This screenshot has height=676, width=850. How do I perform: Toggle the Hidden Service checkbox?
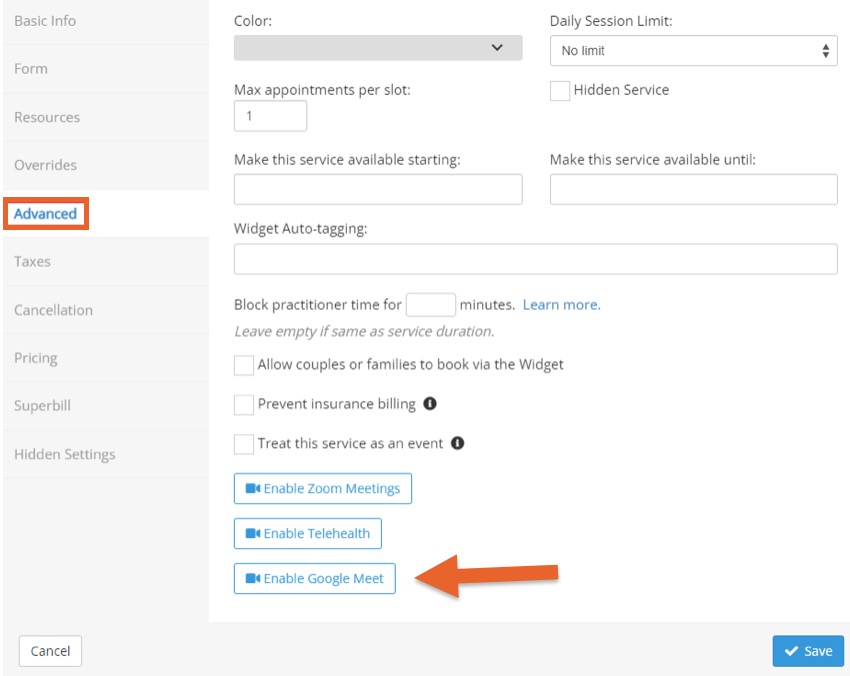point(559,91)
